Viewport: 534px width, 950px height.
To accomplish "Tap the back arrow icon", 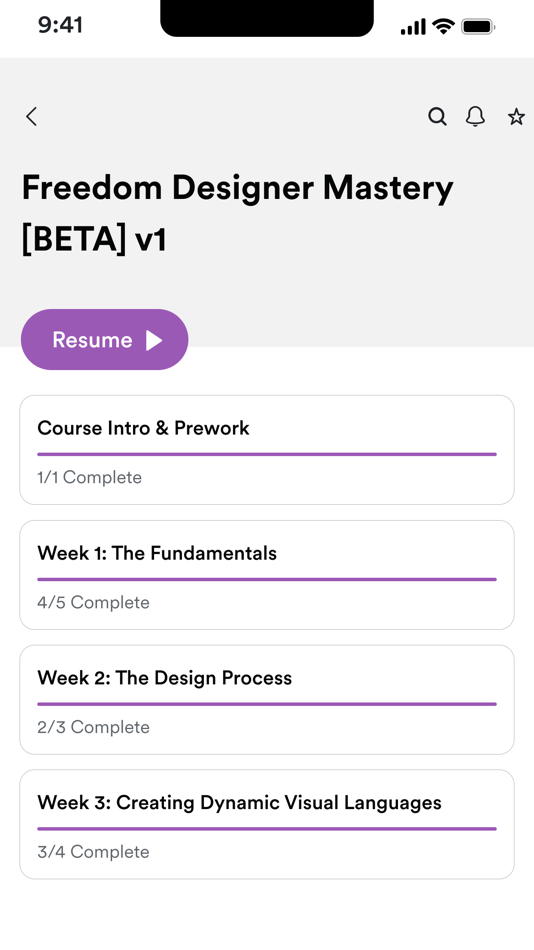I will click(x=32, y=116).
